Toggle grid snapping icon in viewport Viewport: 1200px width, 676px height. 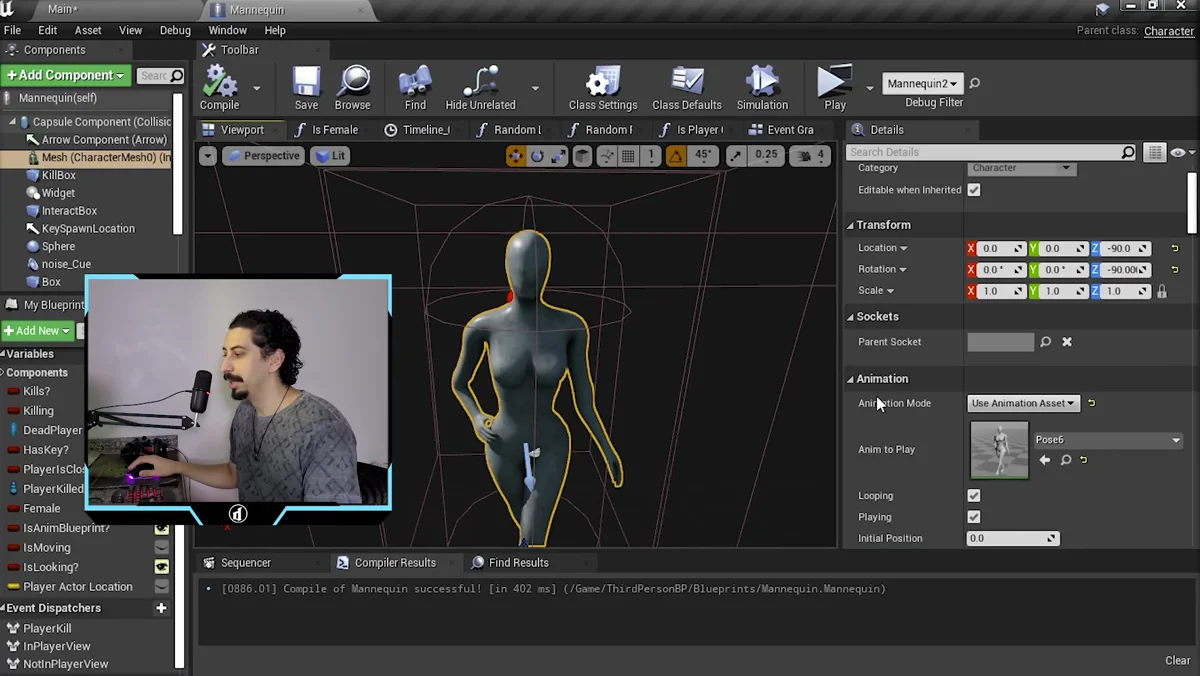[x=628, y=156]
